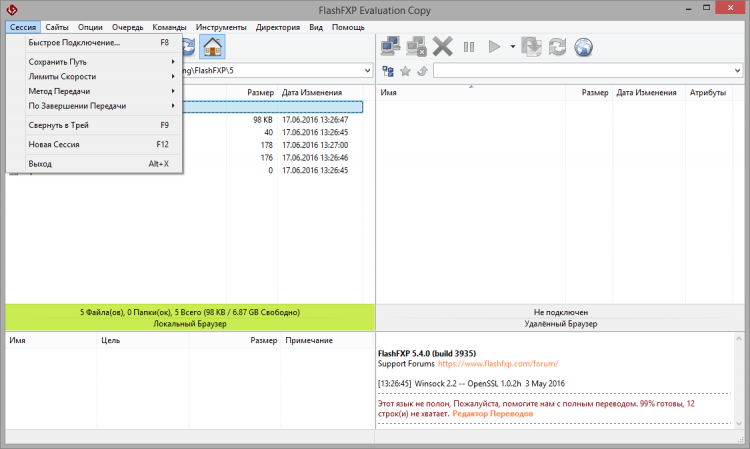Open По Завершении Передачи submenu
The width and height of the screenshot is (750, 449).
pyautogui.click(x=101, y=106)
